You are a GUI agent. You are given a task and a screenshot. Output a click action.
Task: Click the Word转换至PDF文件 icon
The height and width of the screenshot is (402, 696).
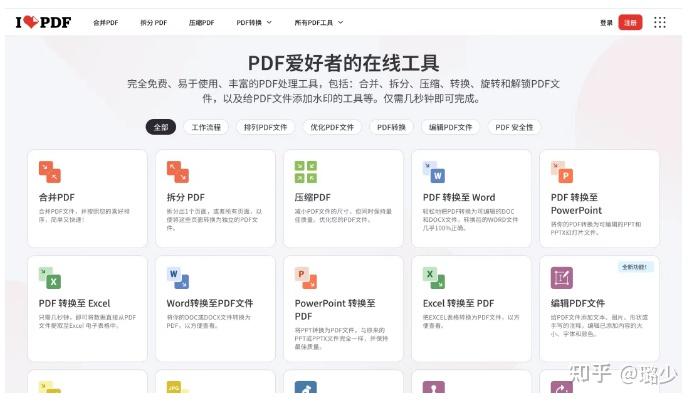click(x=178, y=278)
